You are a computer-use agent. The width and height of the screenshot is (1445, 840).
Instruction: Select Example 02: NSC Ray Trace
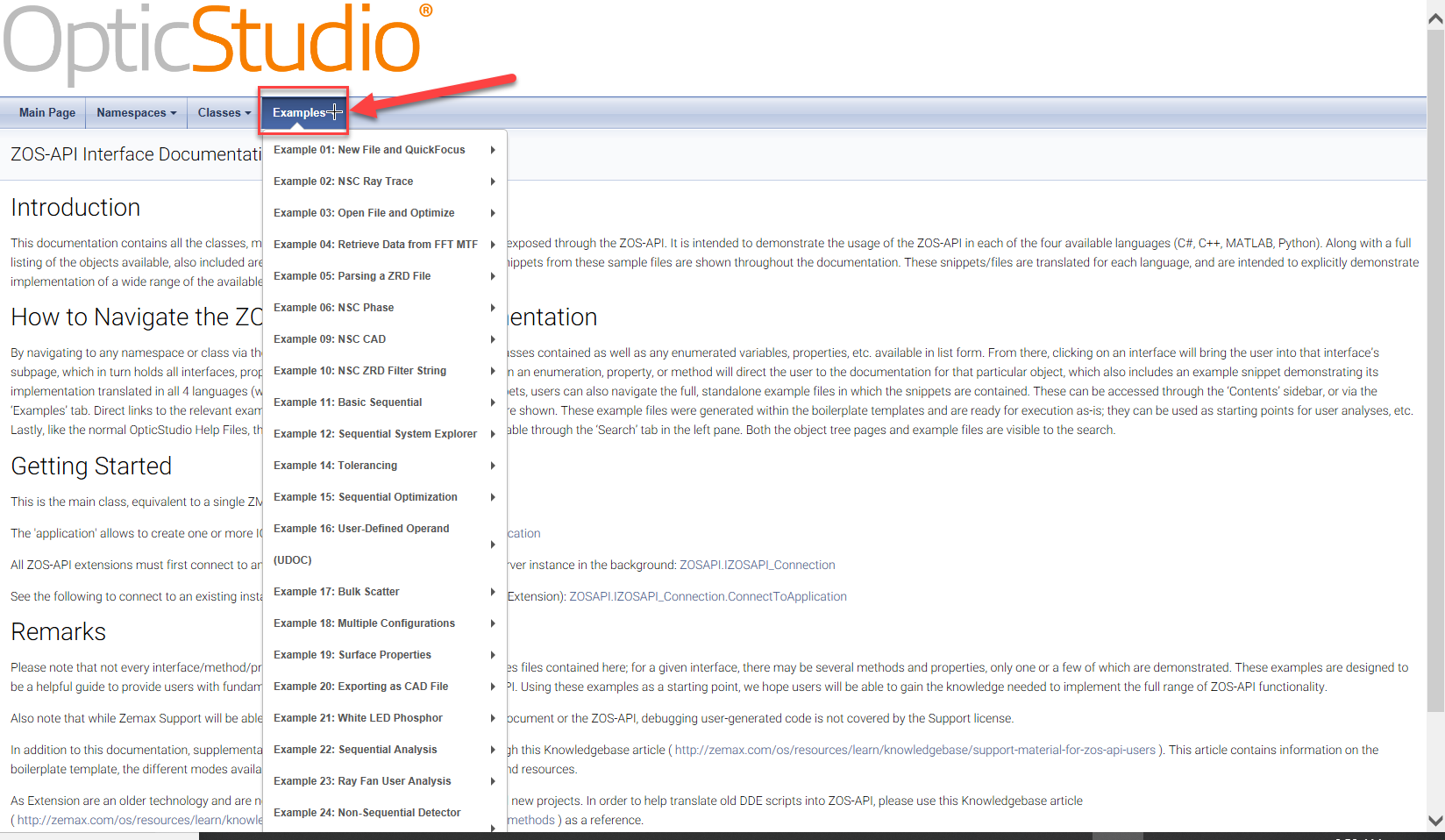[x=385, y=182]
